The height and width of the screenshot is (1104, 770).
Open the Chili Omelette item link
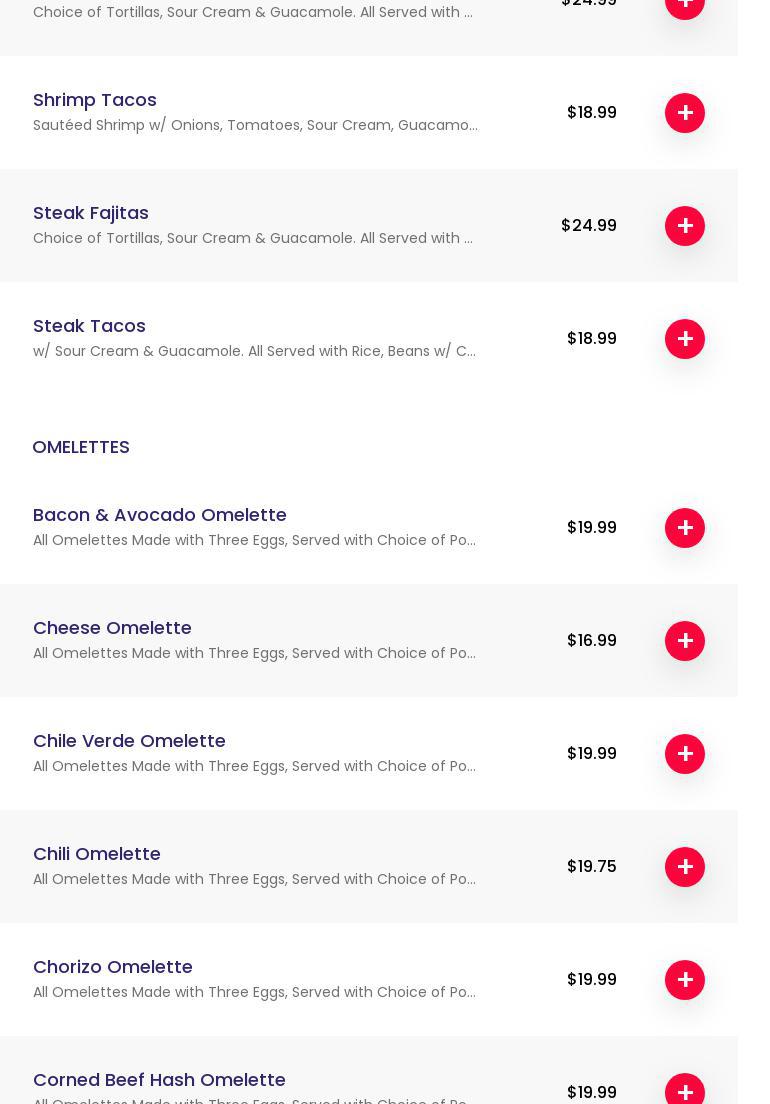[x=97, y=854]
